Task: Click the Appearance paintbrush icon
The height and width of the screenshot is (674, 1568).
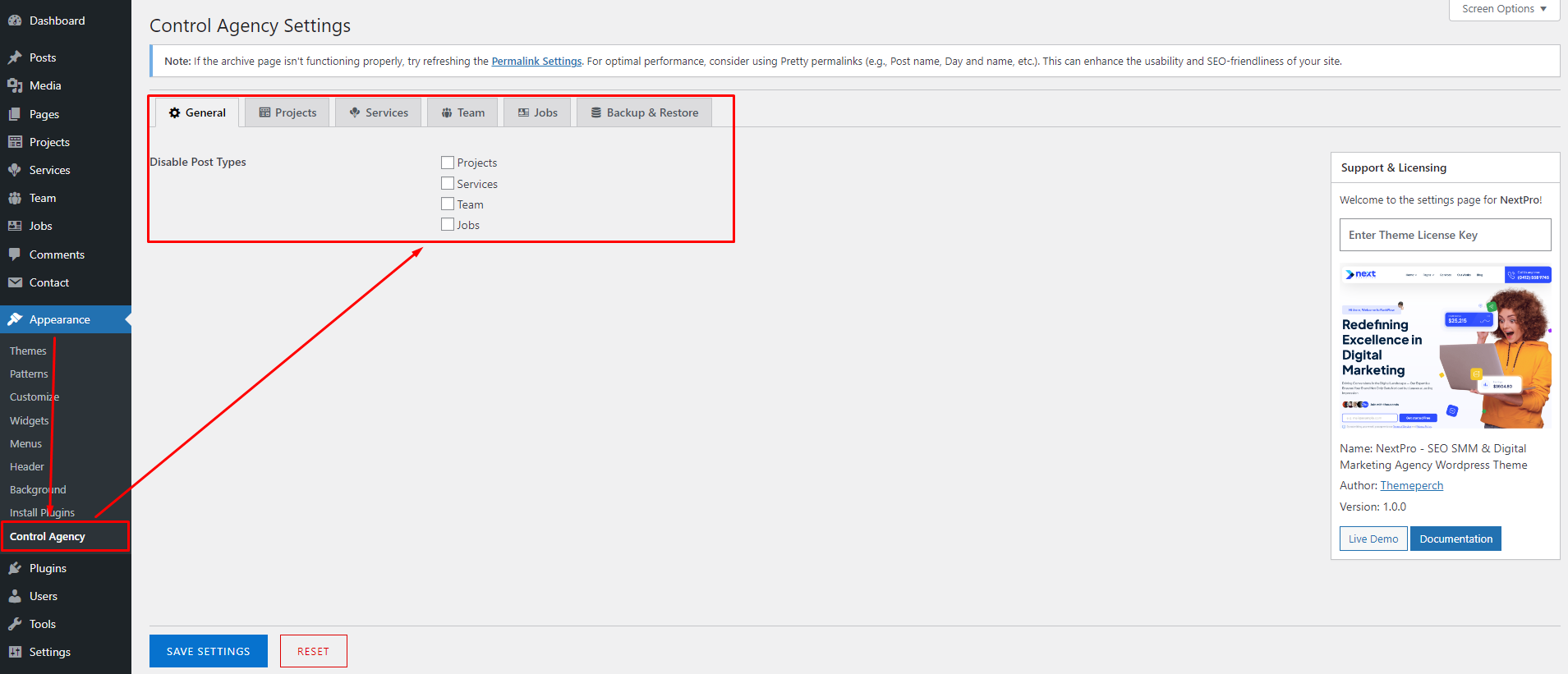Action: coord(15,319)
